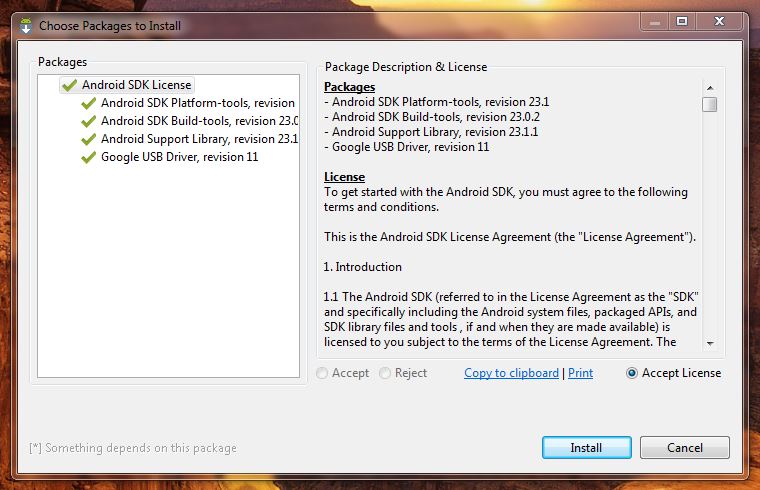Click checkmark icon next to Android SDK Build-tools
Image resolution: width=760 pixels, height=490 pixels.
point(89,121)
